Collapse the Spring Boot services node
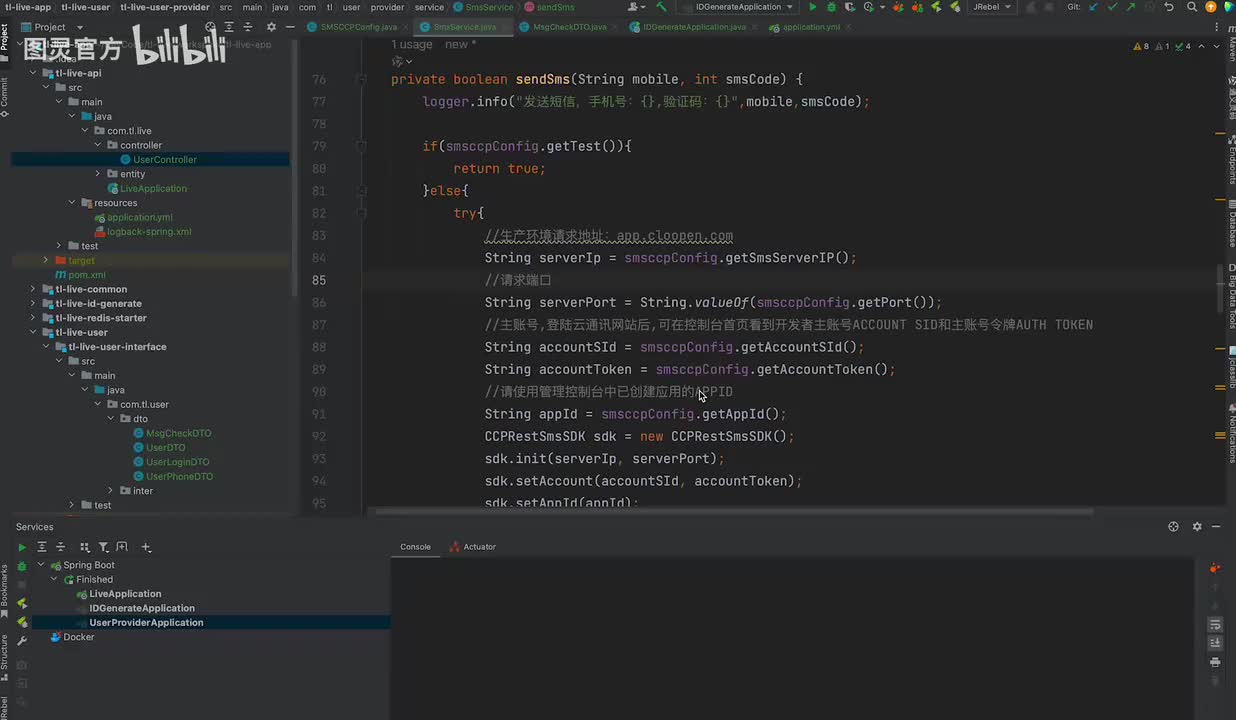1236x720 pixels. point(41,565)
